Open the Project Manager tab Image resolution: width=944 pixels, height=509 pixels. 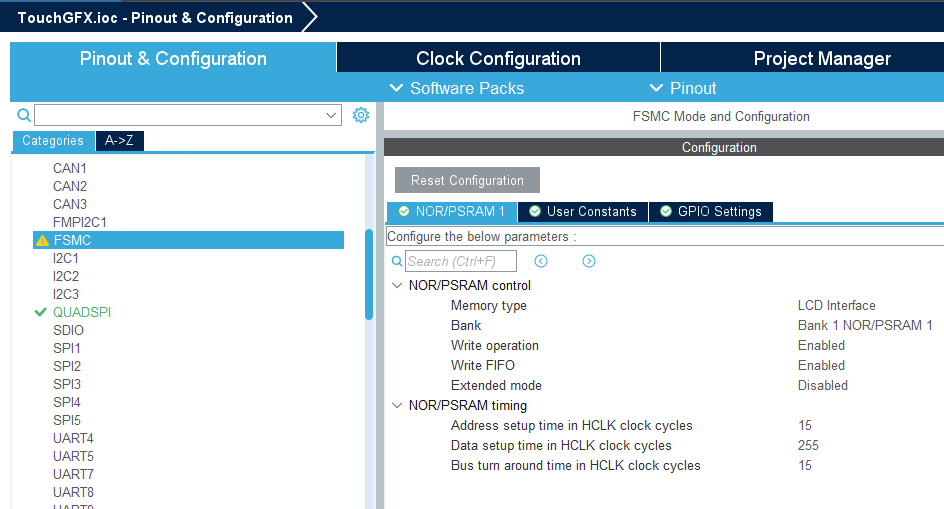(x=822, y=58)
